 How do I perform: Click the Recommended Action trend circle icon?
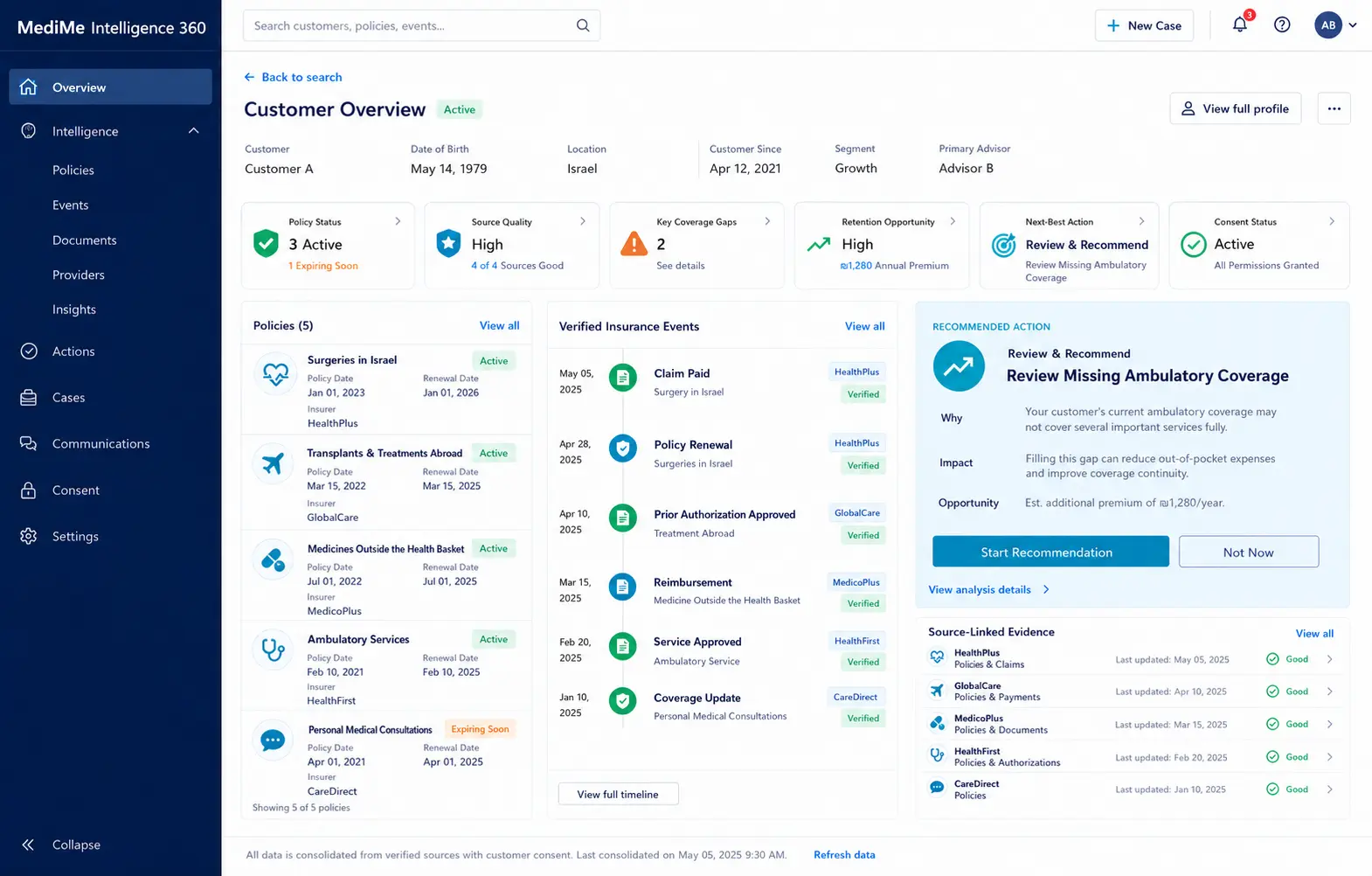tap(959, 365)
